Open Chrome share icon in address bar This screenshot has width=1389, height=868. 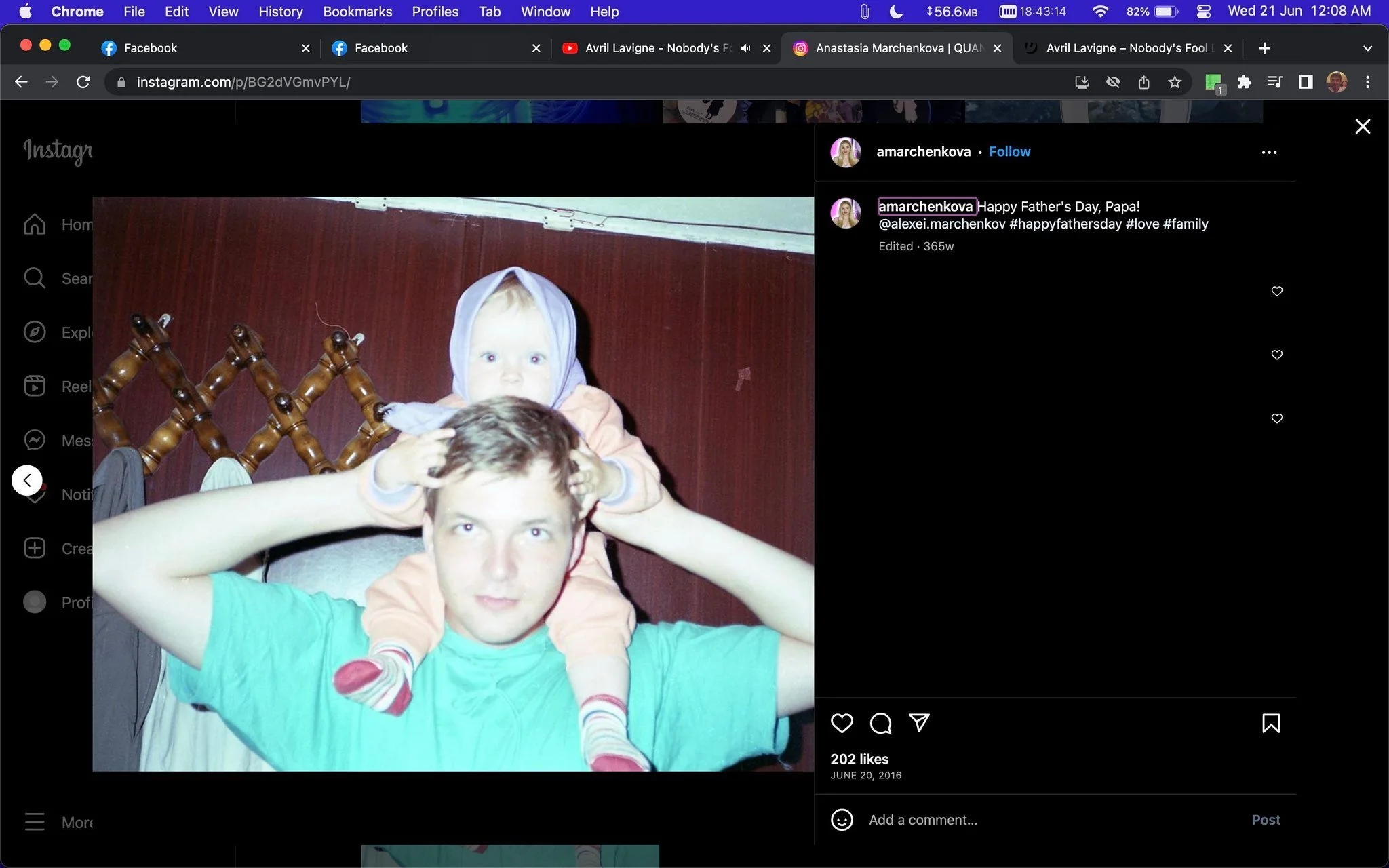[1144, 82]
